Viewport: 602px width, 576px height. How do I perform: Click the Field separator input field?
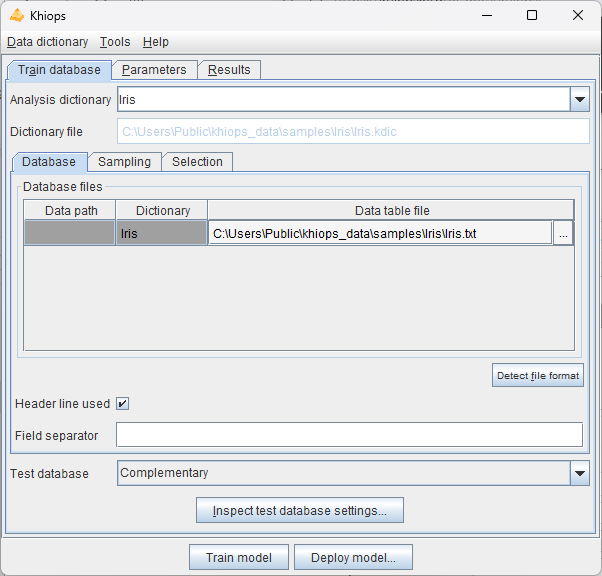tap(349, 435)
